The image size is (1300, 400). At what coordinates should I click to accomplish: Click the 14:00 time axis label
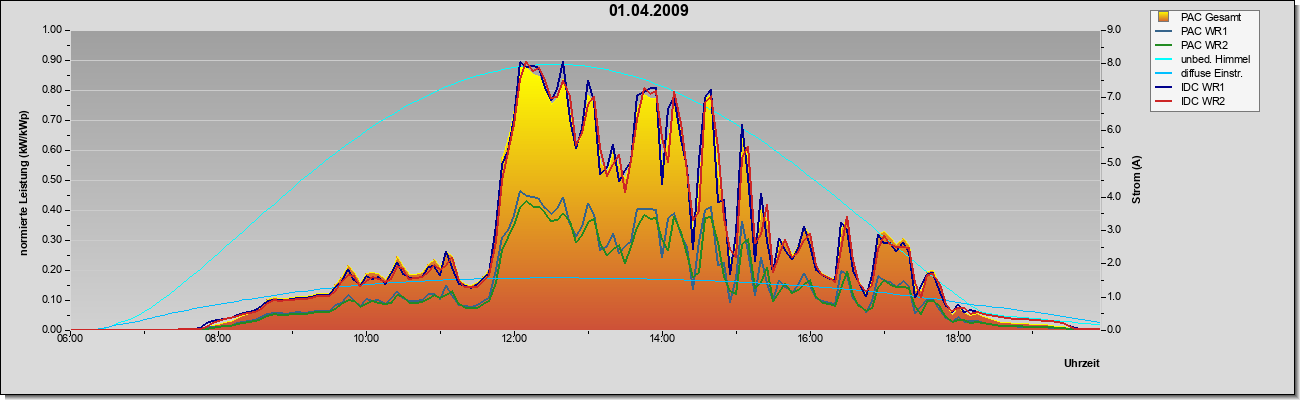[662, 339]
